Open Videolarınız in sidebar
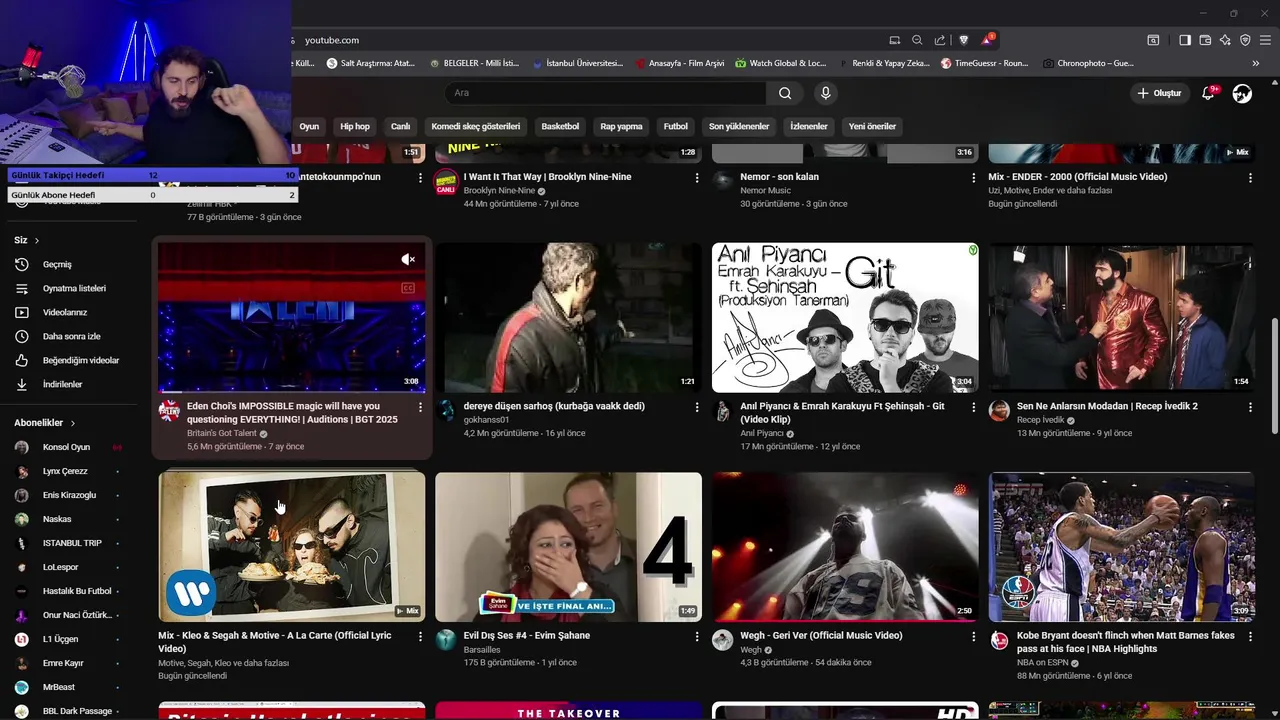The image size is (1280, 720). pyautogui.click(x=65, y=312)
